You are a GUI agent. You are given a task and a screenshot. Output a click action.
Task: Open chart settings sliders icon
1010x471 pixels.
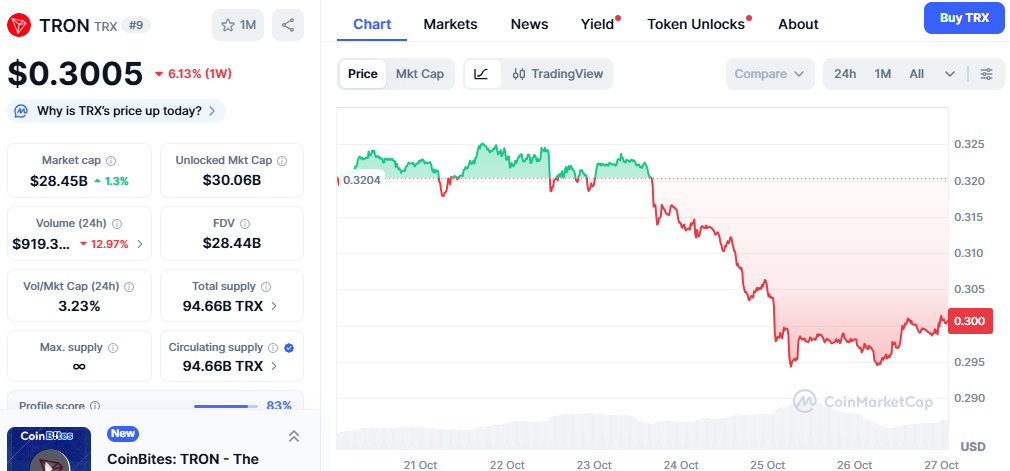pos(986,74)
